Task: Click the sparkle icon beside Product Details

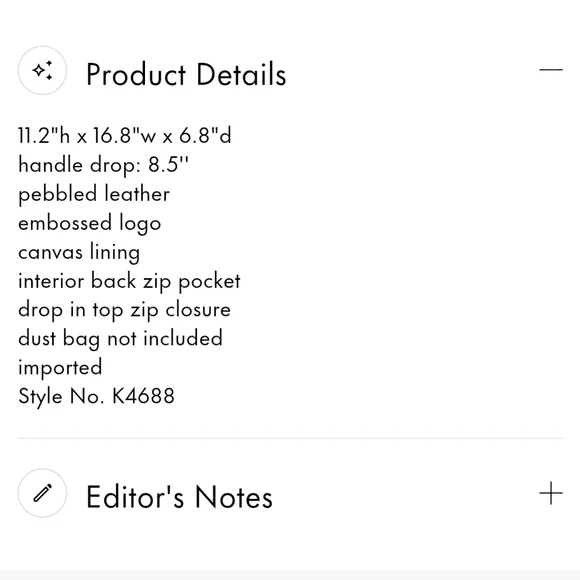Action: pos(42,70)
